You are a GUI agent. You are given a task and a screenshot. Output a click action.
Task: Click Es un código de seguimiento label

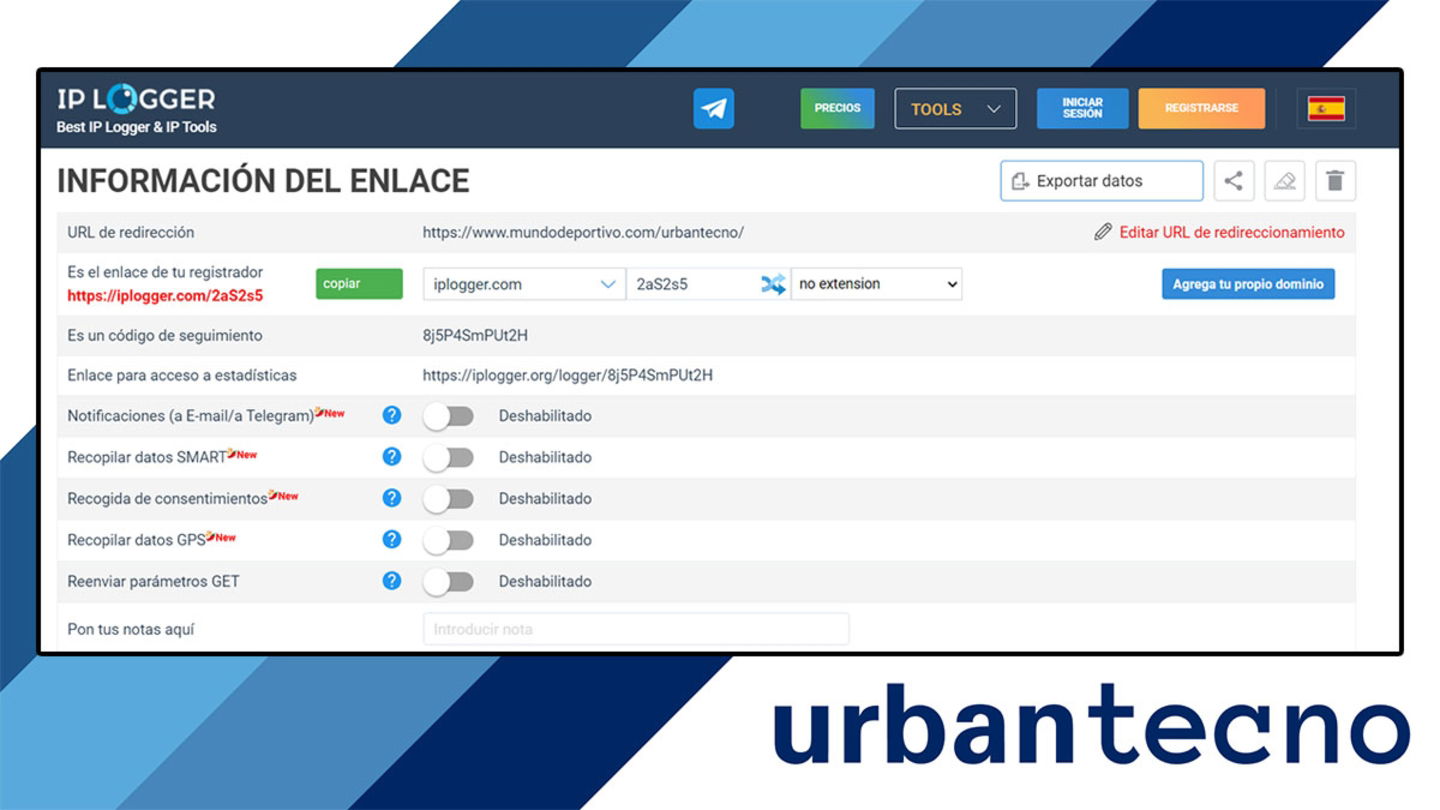coord(165,336)
